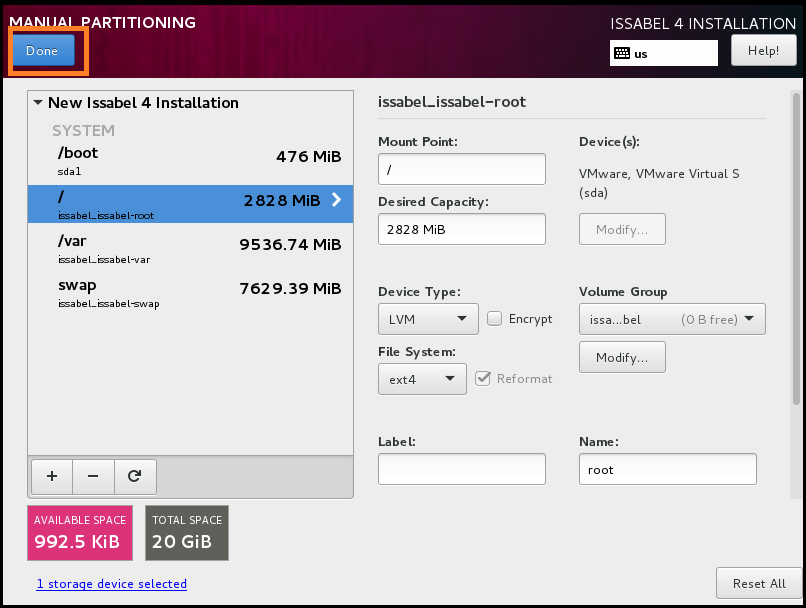The image size is (806, 608).
Task: Toggle the Reformat checkbox
Action: [x=483, y=378]
